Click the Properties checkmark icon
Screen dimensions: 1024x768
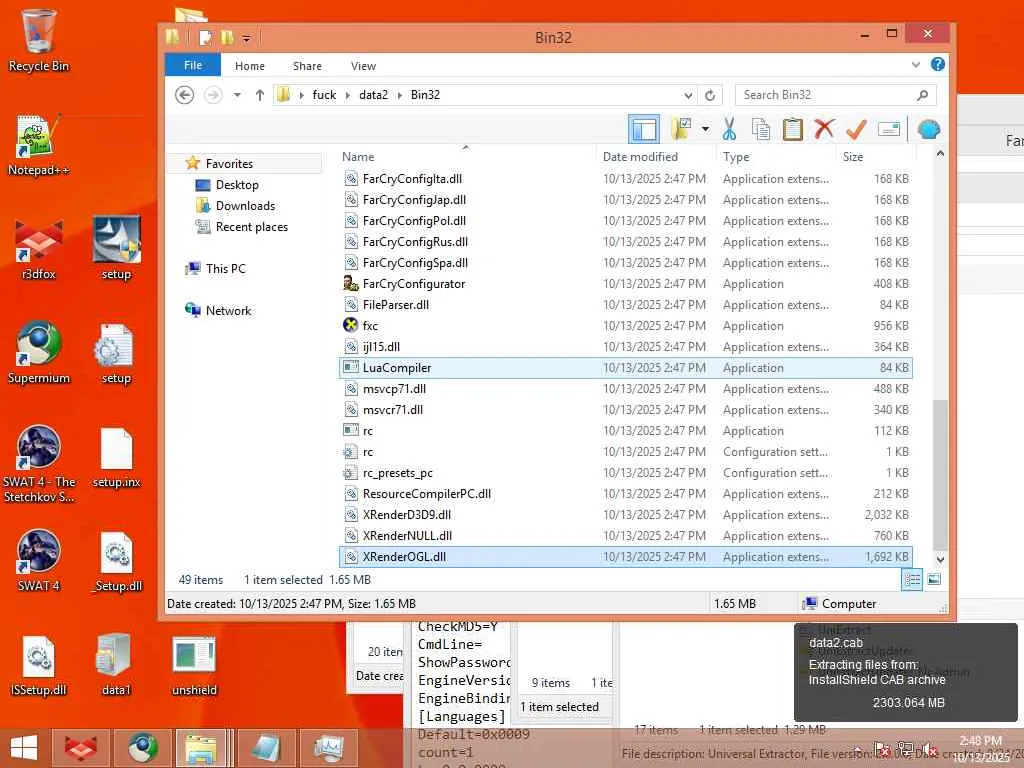[856, 129]
